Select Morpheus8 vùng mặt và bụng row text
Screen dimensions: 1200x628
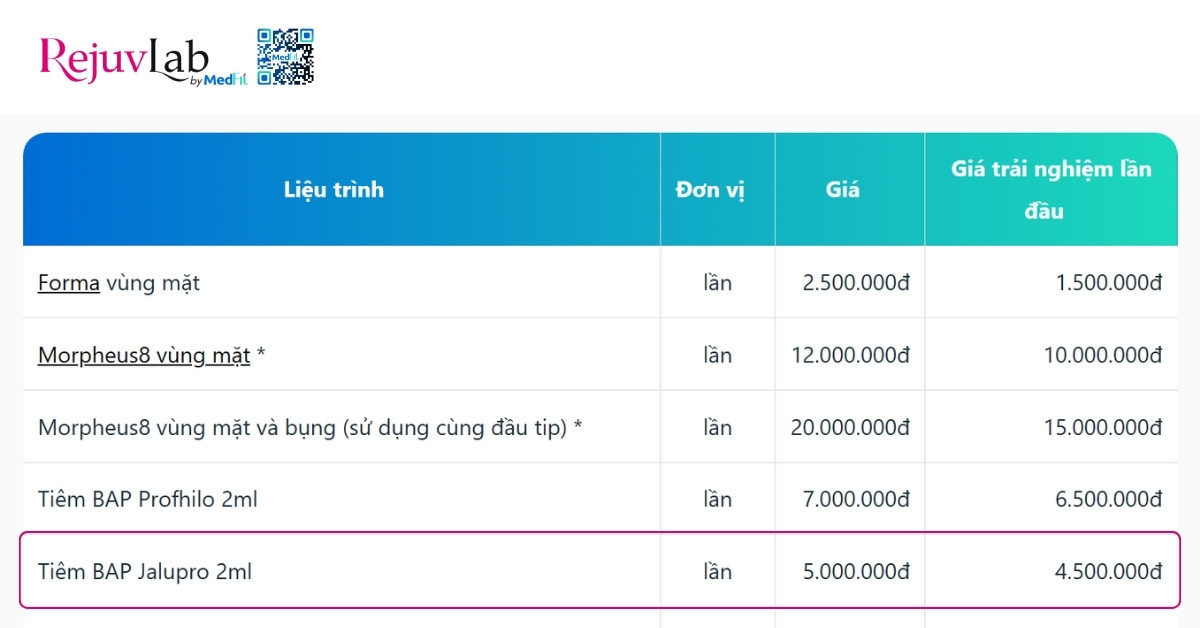click(x=310, y=428)
